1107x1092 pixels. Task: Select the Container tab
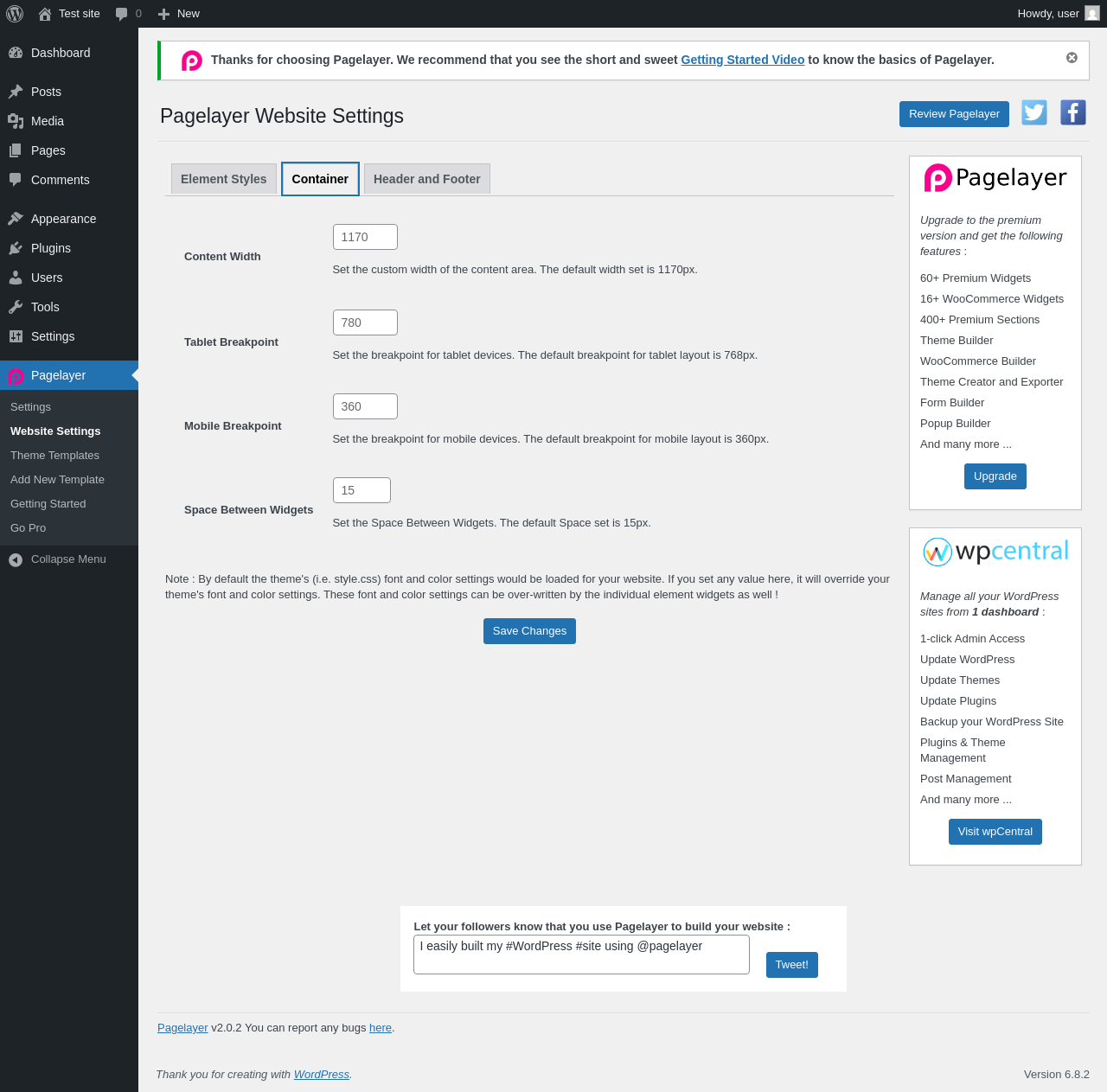point(320,179)
